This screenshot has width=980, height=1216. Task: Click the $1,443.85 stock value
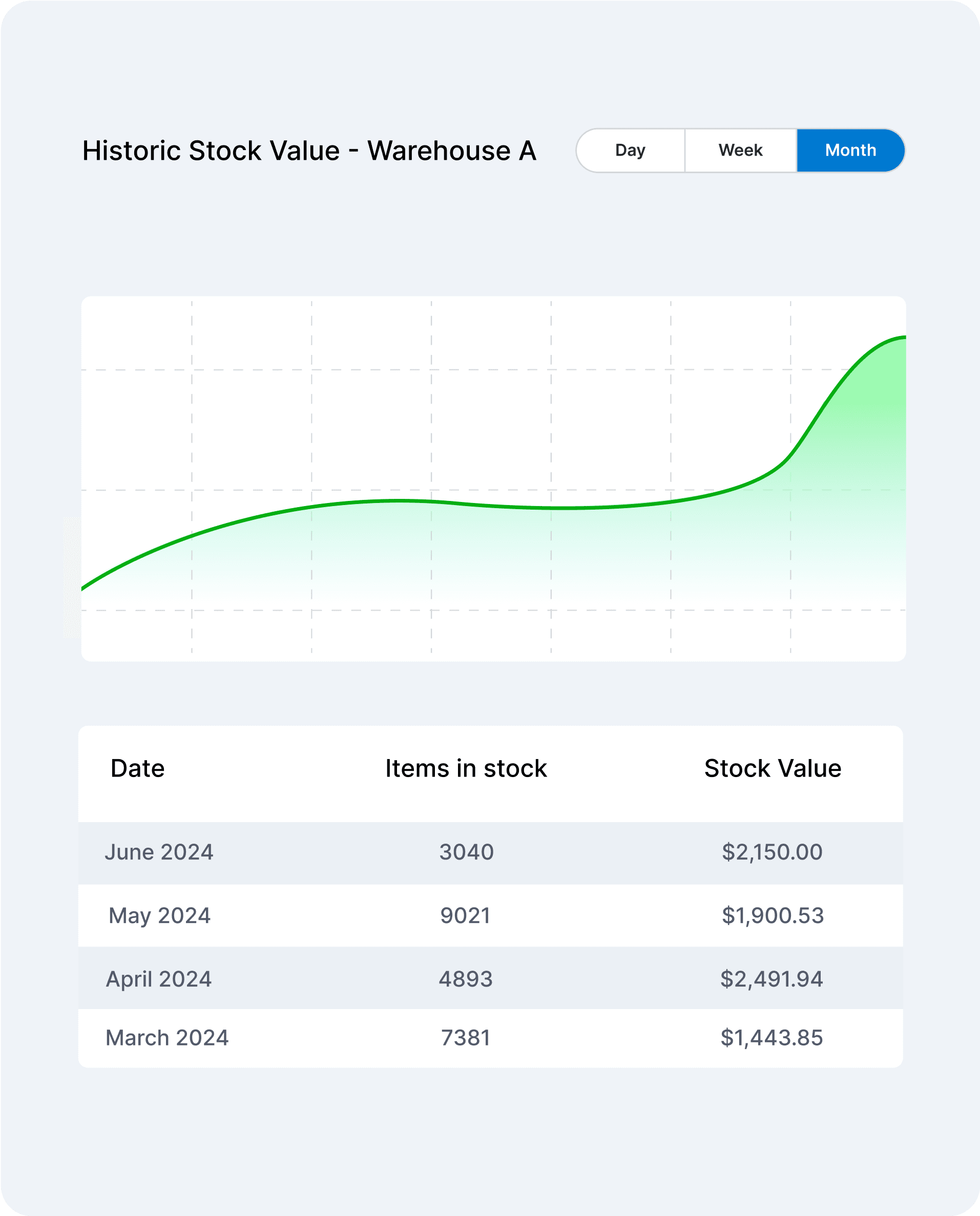771,1038
